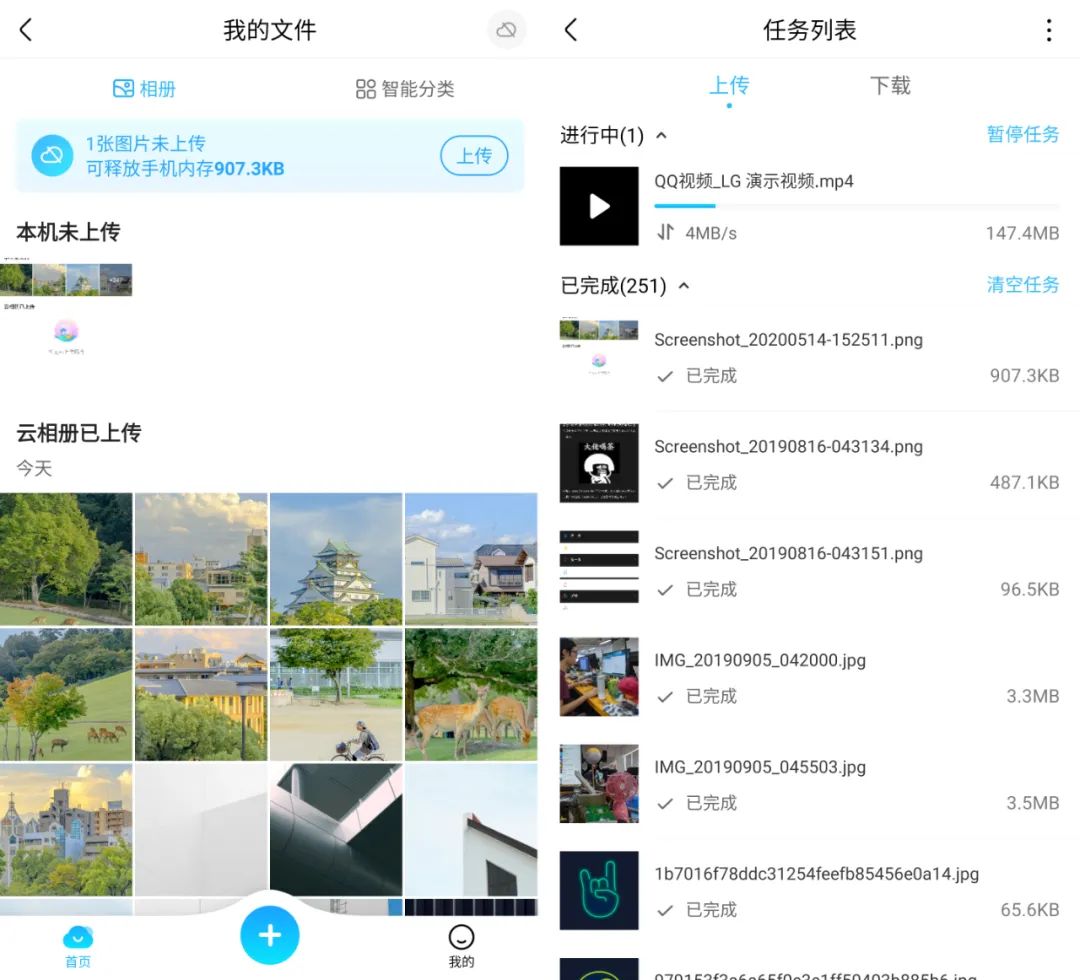Open thumbnail of Screenshot_20190816-043151.png

point(599,570)
